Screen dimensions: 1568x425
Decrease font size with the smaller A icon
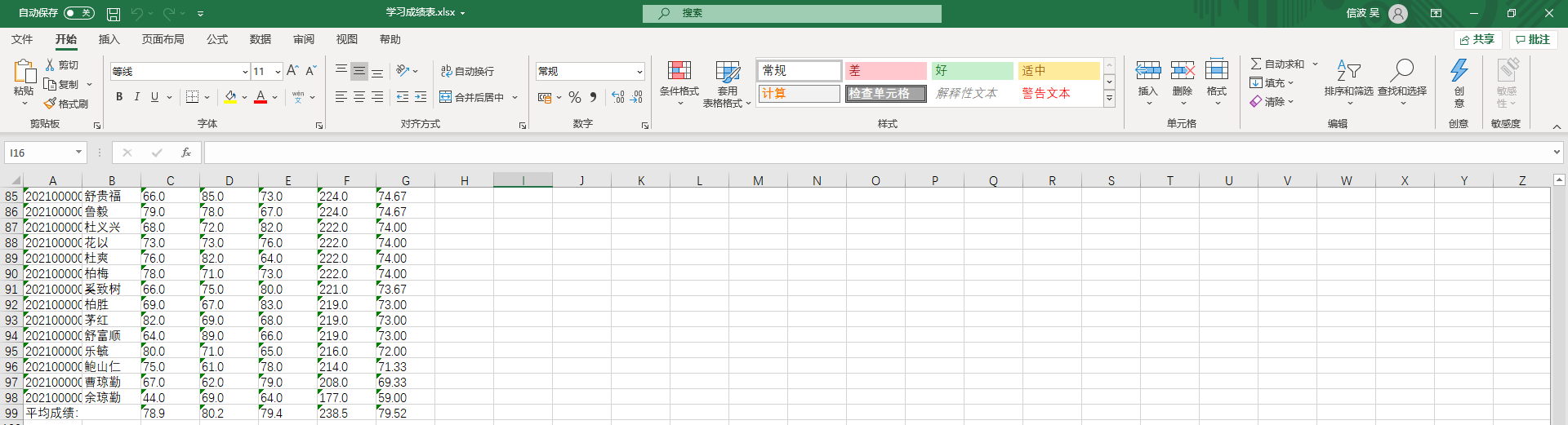[x=310, y=71]
